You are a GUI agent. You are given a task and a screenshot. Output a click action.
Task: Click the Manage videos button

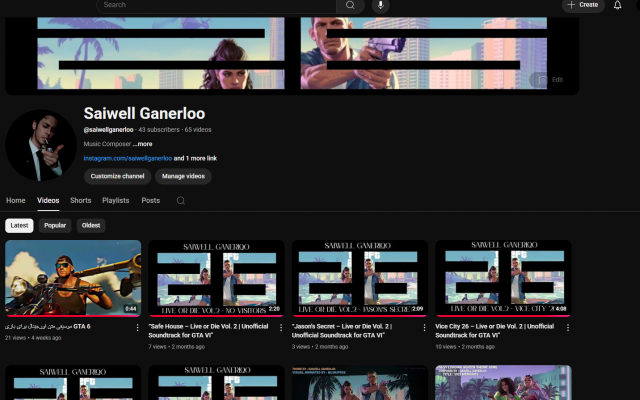click(183, 176)
